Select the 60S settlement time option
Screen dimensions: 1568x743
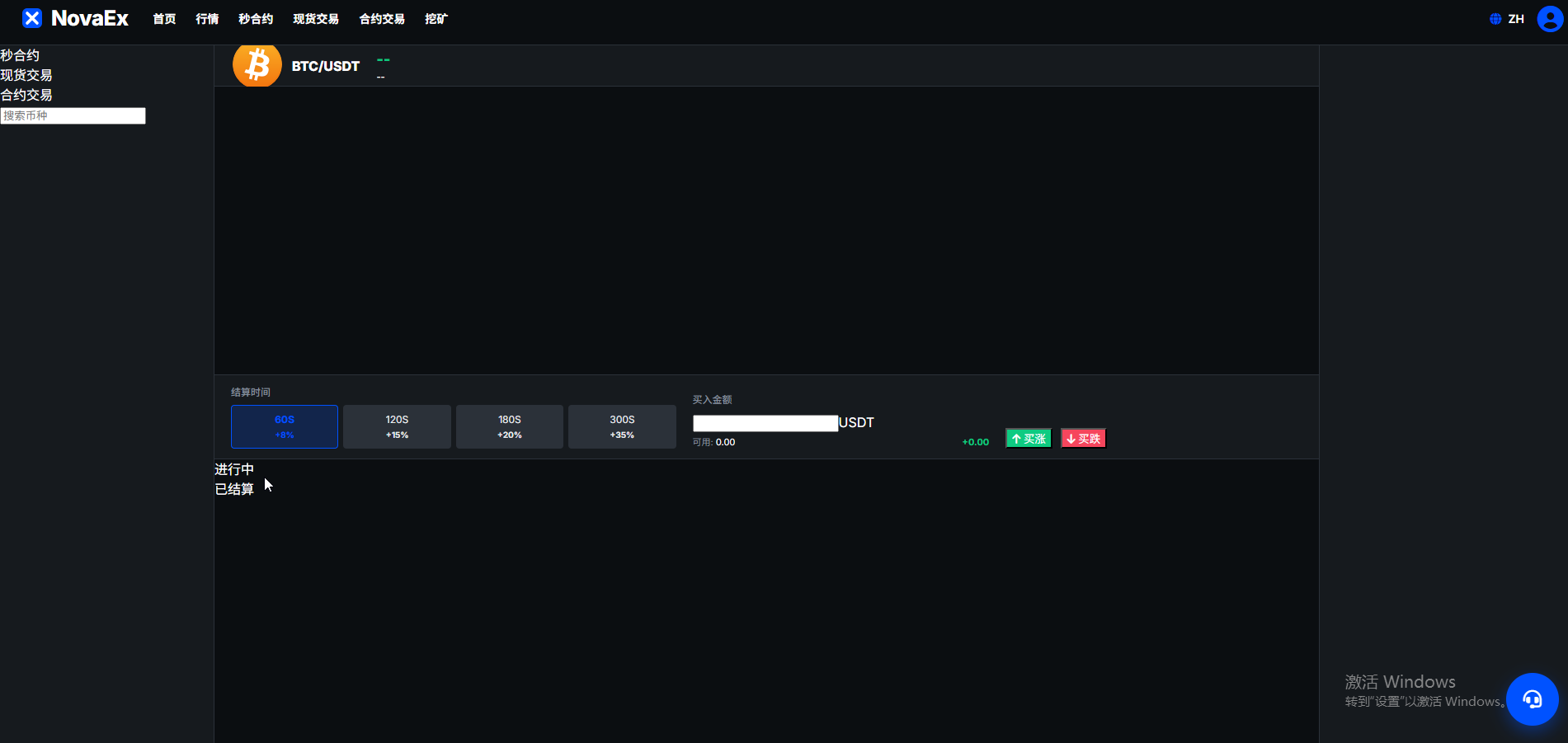(x=285, y=426)
